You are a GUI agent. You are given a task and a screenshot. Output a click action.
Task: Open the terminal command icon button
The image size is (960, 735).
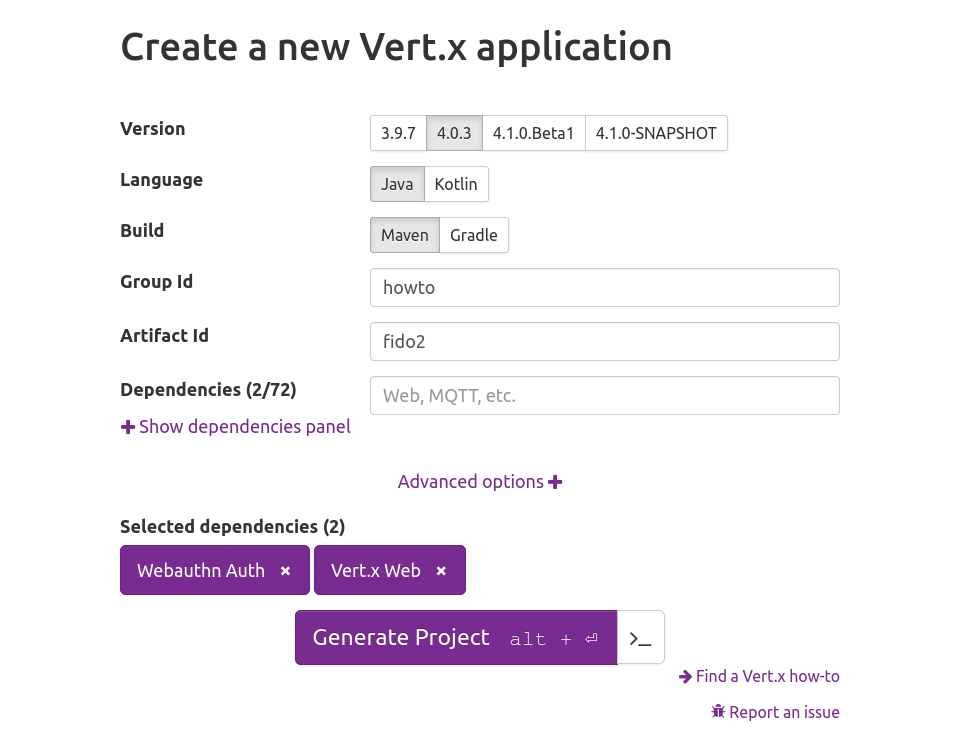click(x=640, y=638)
